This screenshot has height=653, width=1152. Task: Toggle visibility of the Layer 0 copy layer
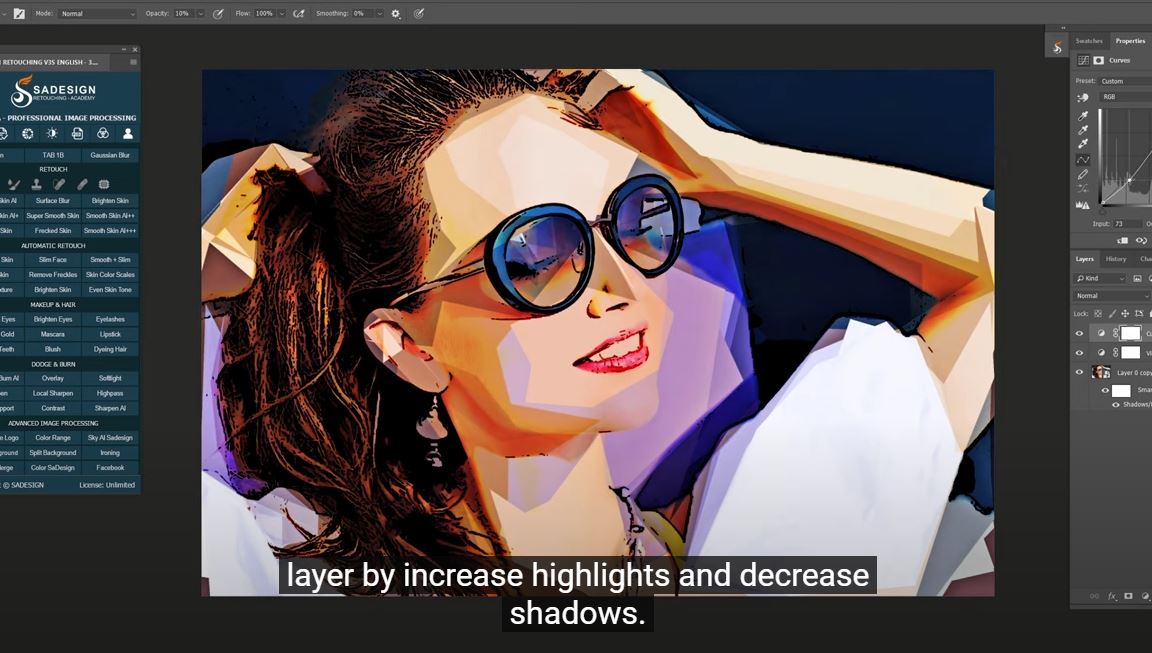pos(1078,372)
